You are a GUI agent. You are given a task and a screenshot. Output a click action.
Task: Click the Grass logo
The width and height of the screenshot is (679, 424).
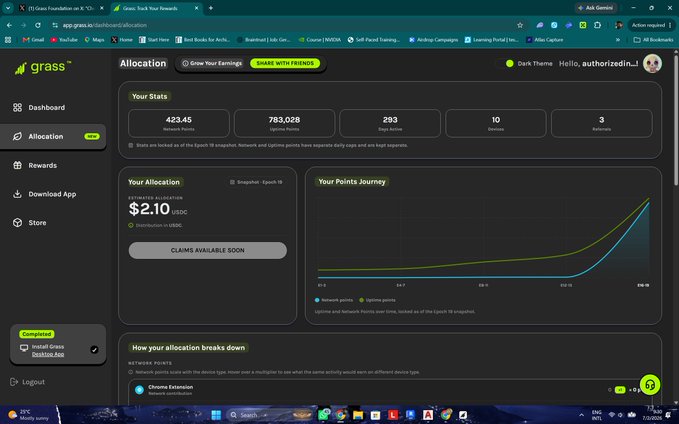tap(42, 67)
